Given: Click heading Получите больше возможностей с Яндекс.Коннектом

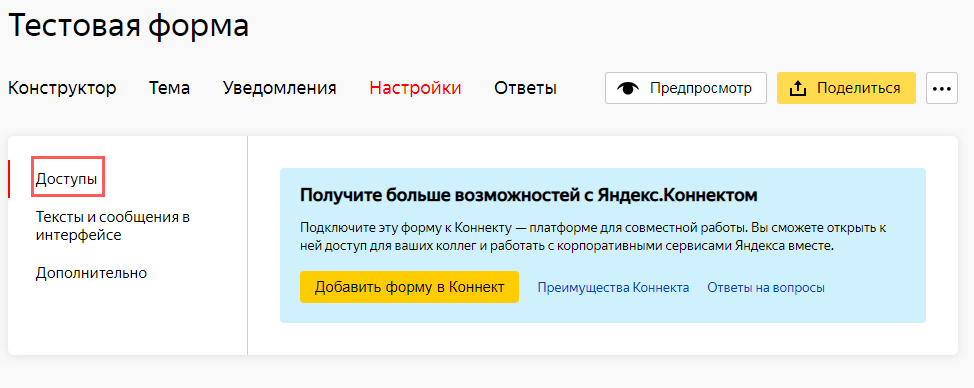Looking at the screenshot, I should tap(529, 195).
